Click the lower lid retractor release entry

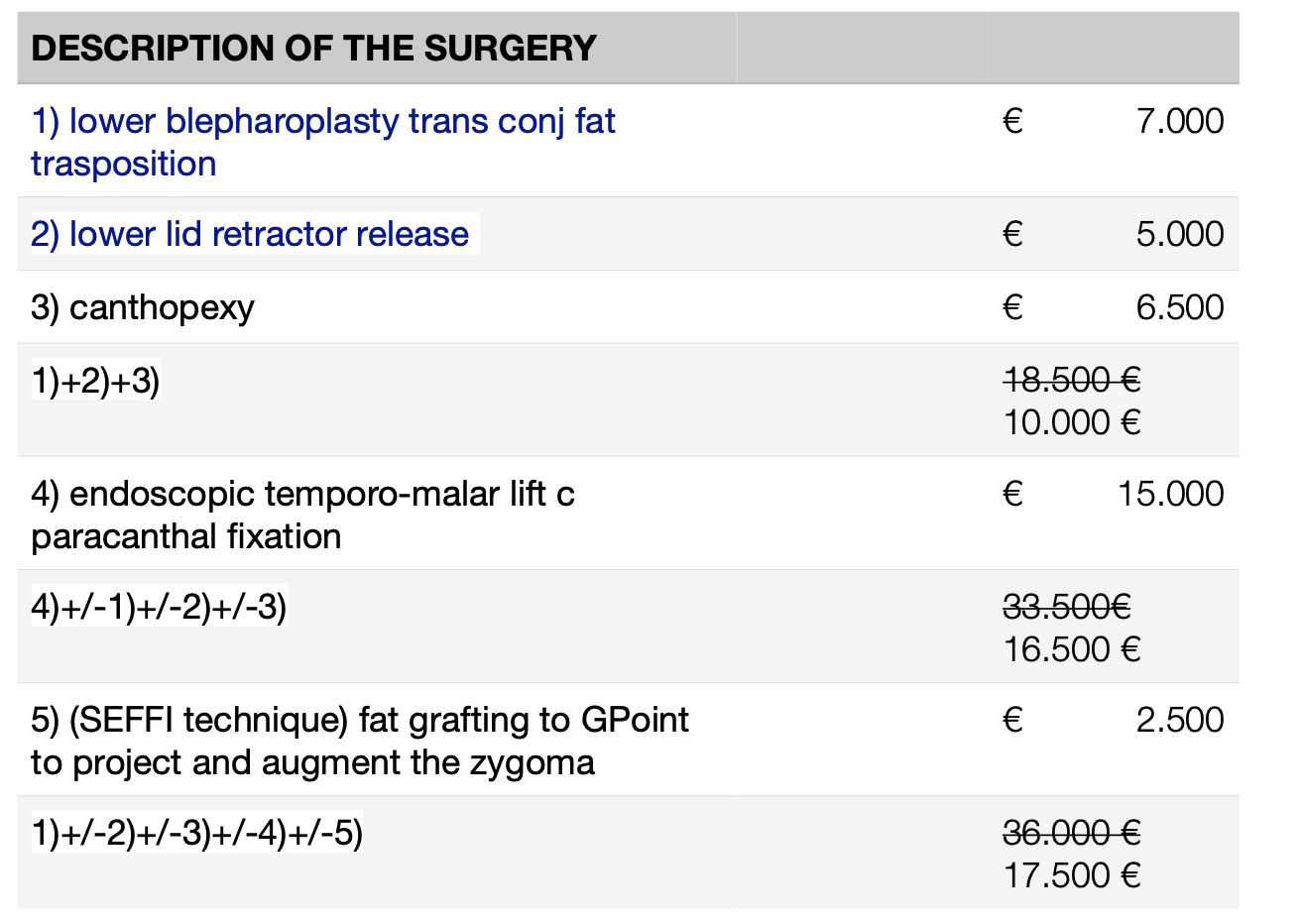coord(250,234)
